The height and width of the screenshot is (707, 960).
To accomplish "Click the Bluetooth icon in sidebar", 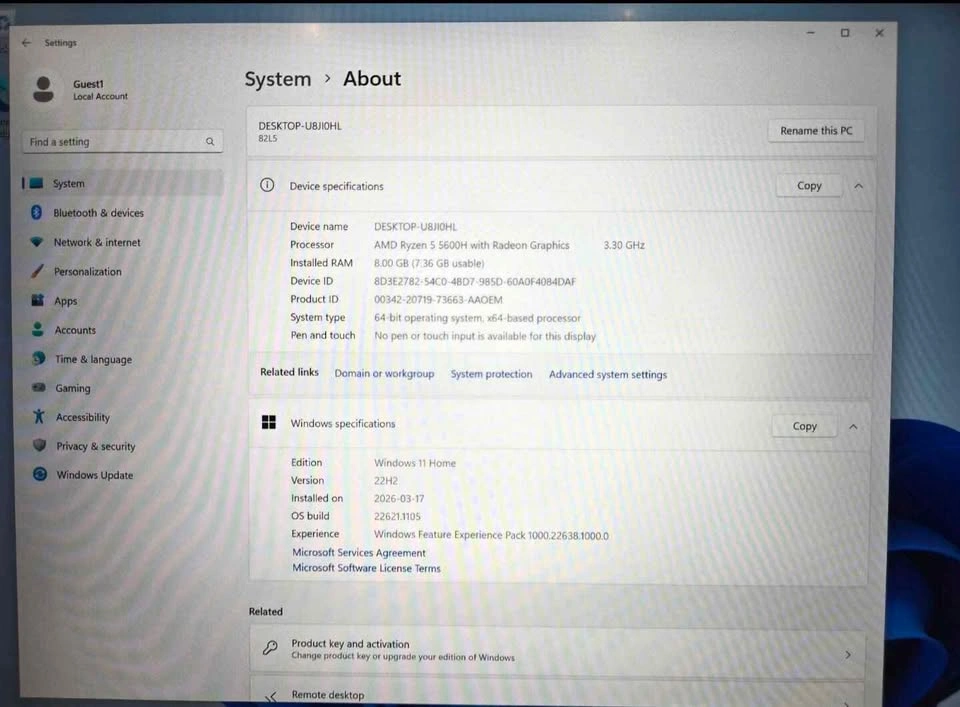I will tap(37, 212).
